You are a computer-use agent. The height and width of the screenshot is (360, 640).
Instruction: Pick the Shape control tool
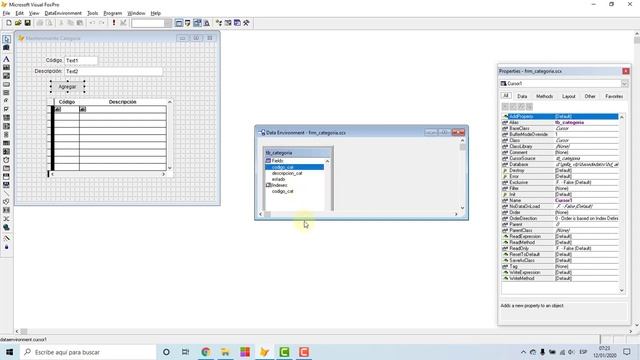click(x=7, y=202)
